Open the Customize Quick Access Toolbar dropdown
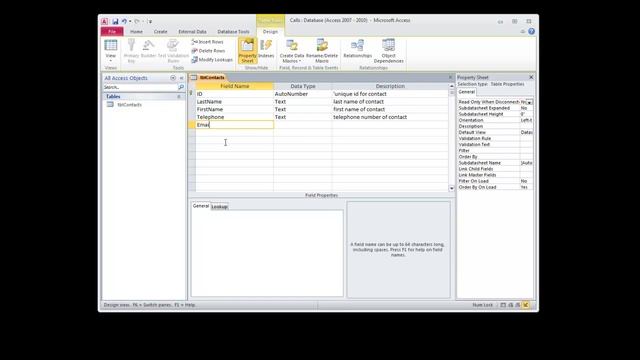 tap(150, 21)
